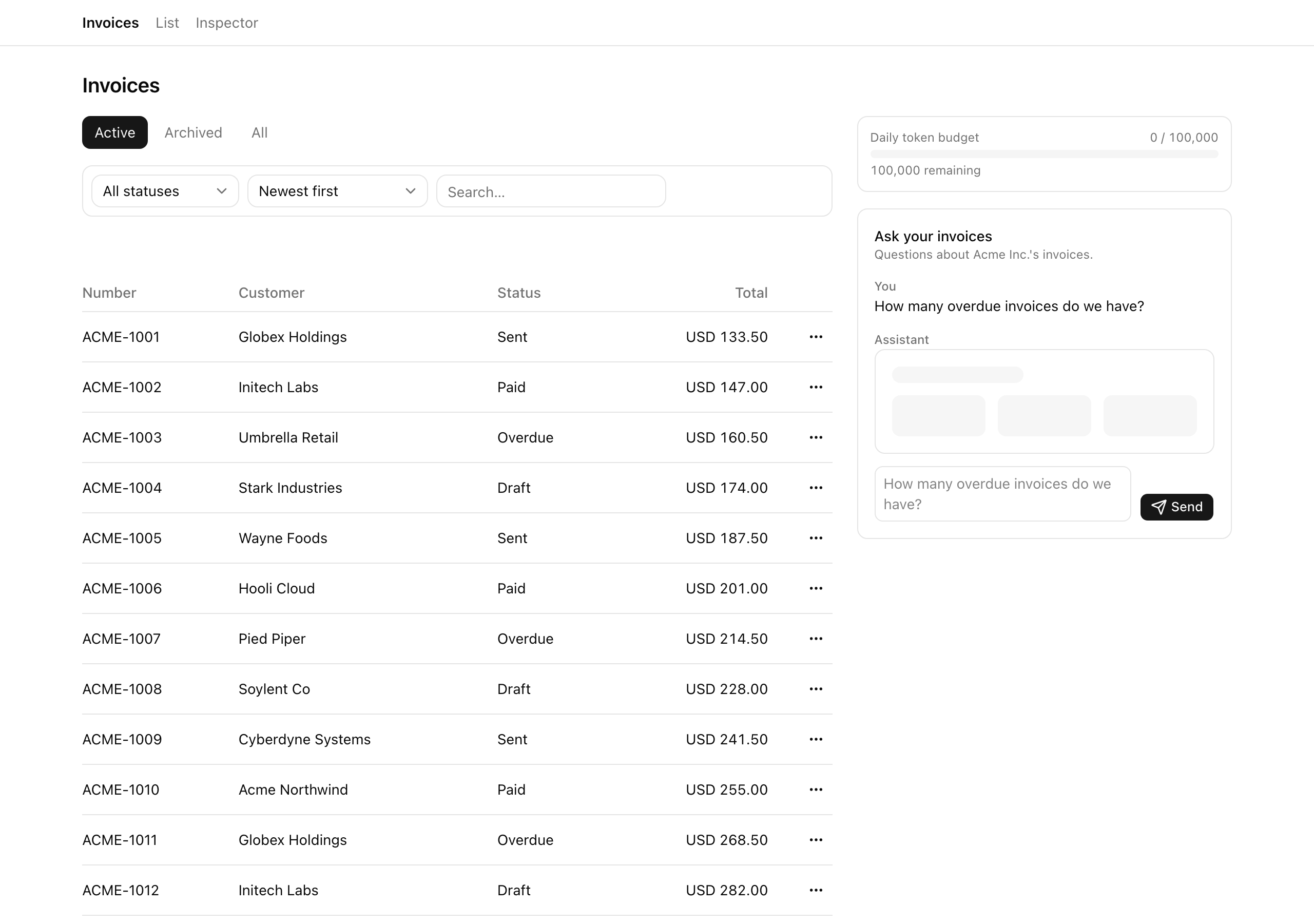
Task: Click the Overdue status of ACME-1011
Action: (x=526, y=840)
